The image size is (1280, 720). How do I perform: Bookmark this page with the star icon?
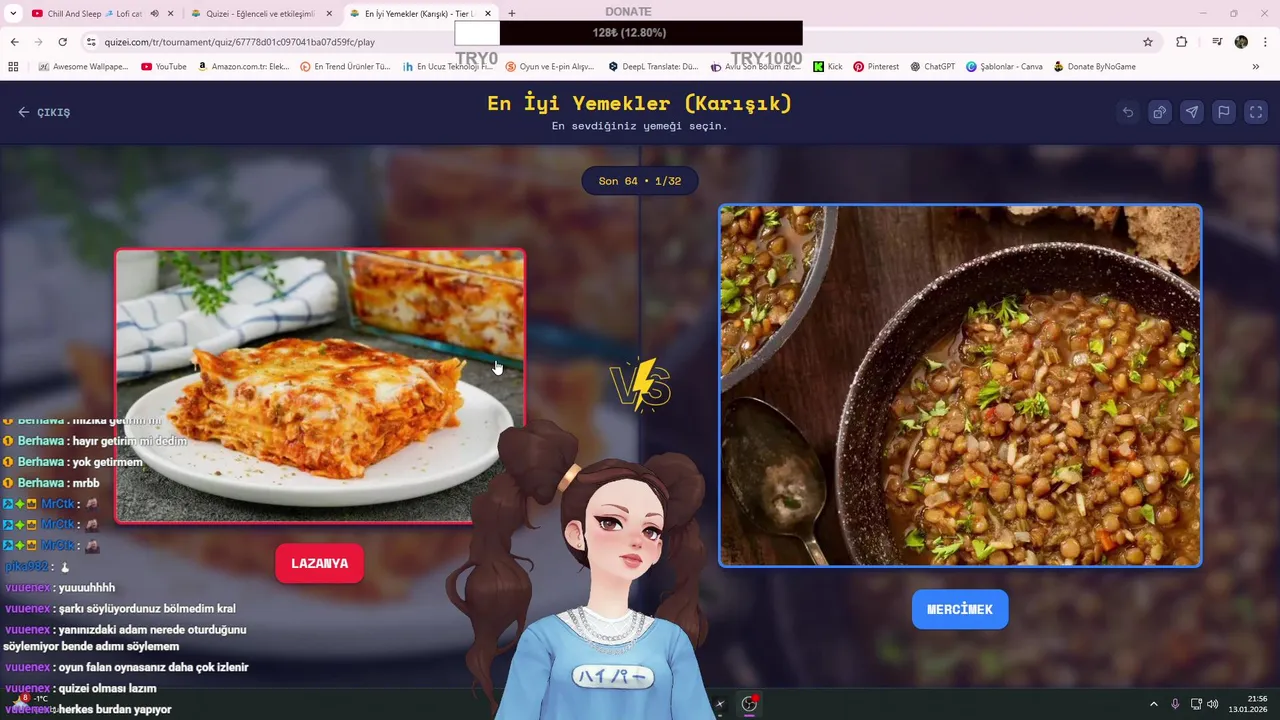coord(1148,42)
